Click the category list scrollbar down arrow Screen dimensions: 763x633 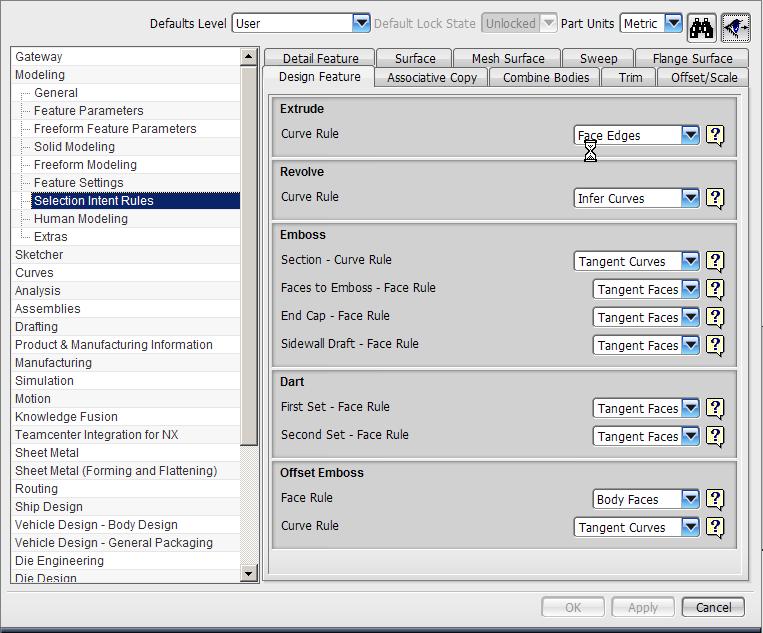click(x=249, y=573)
